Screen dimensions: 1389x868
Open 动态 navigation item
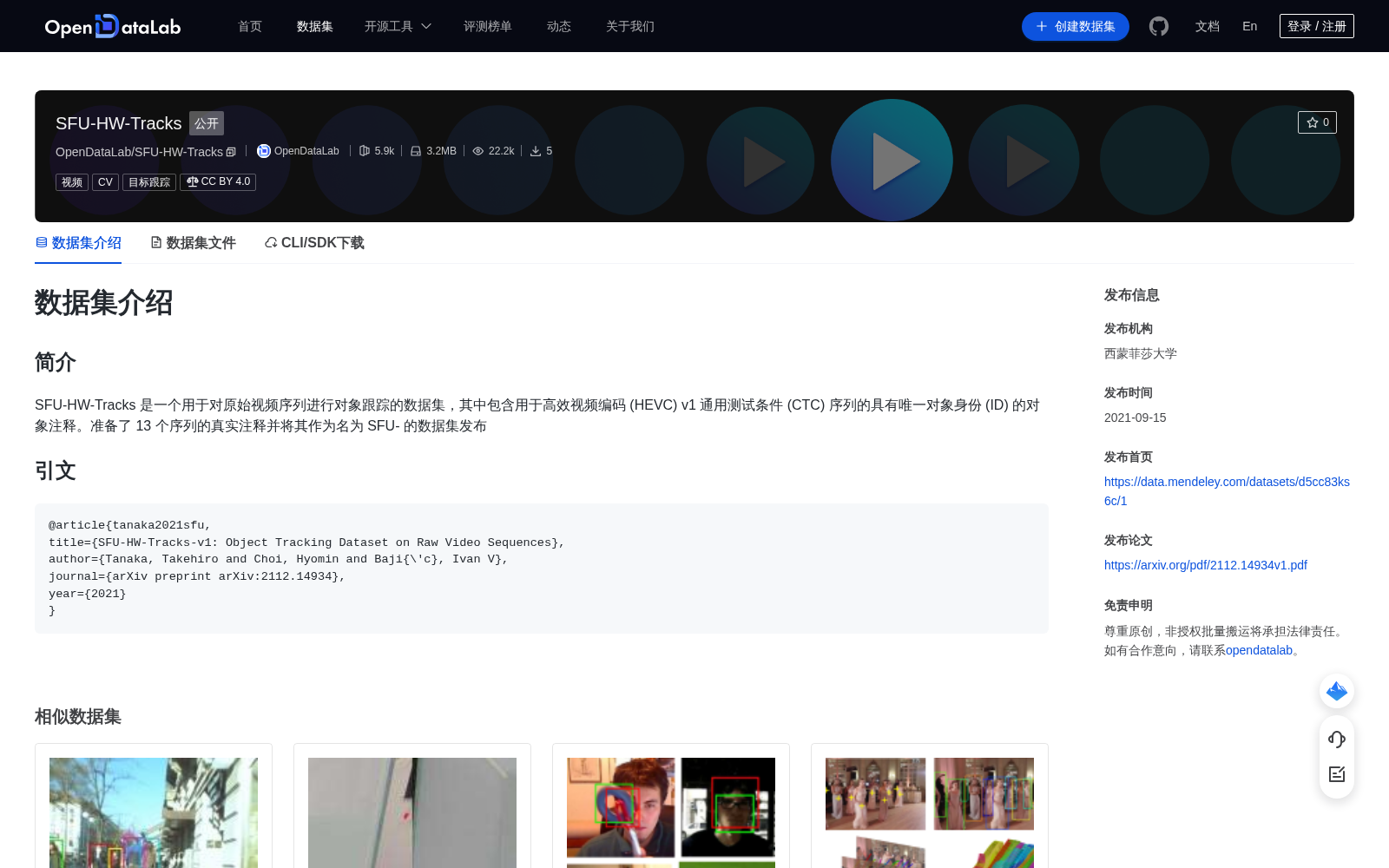[x=559, y=26]
